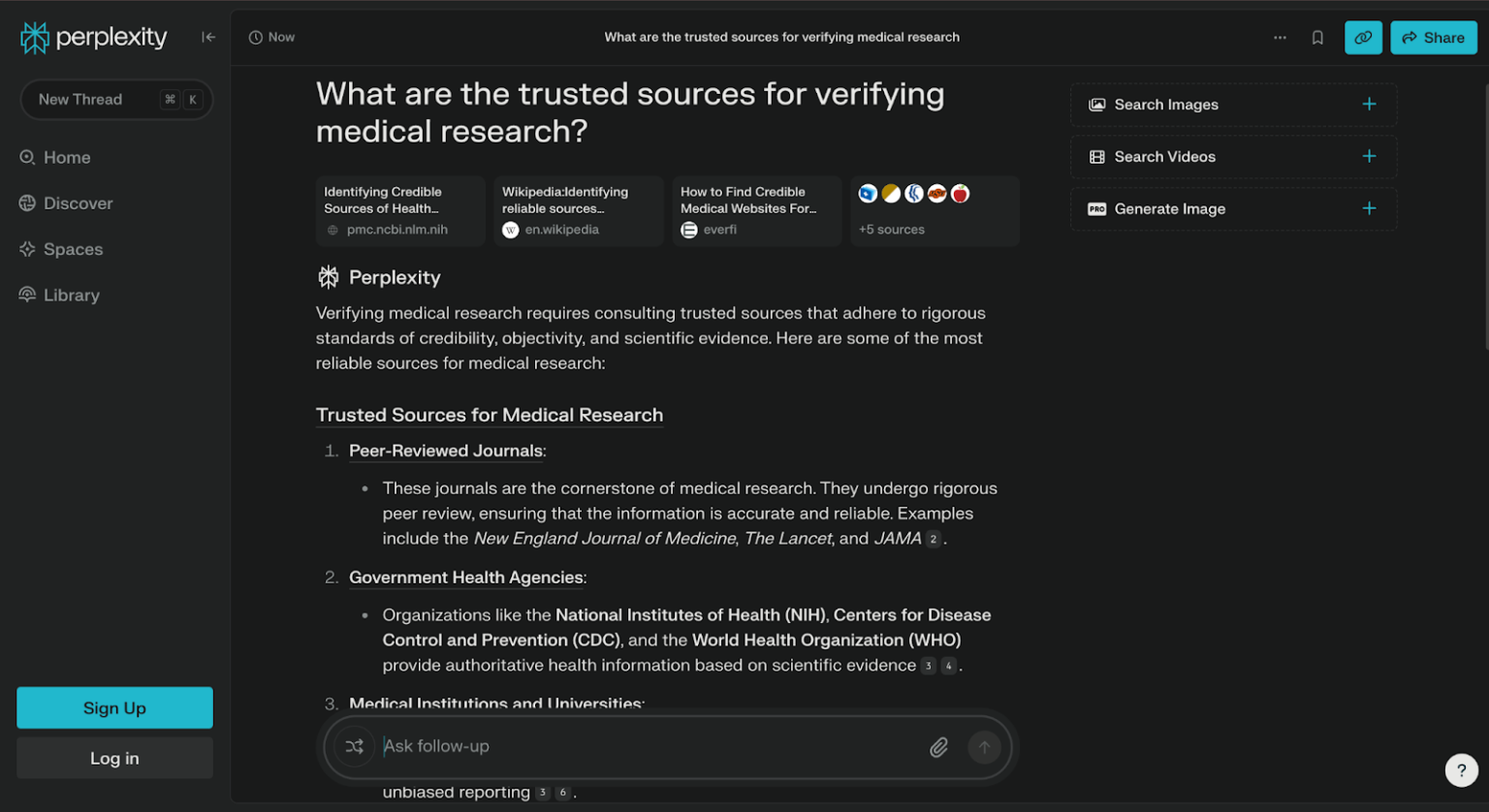Open the Library page

pyautogui.click(x=70, y=295)
